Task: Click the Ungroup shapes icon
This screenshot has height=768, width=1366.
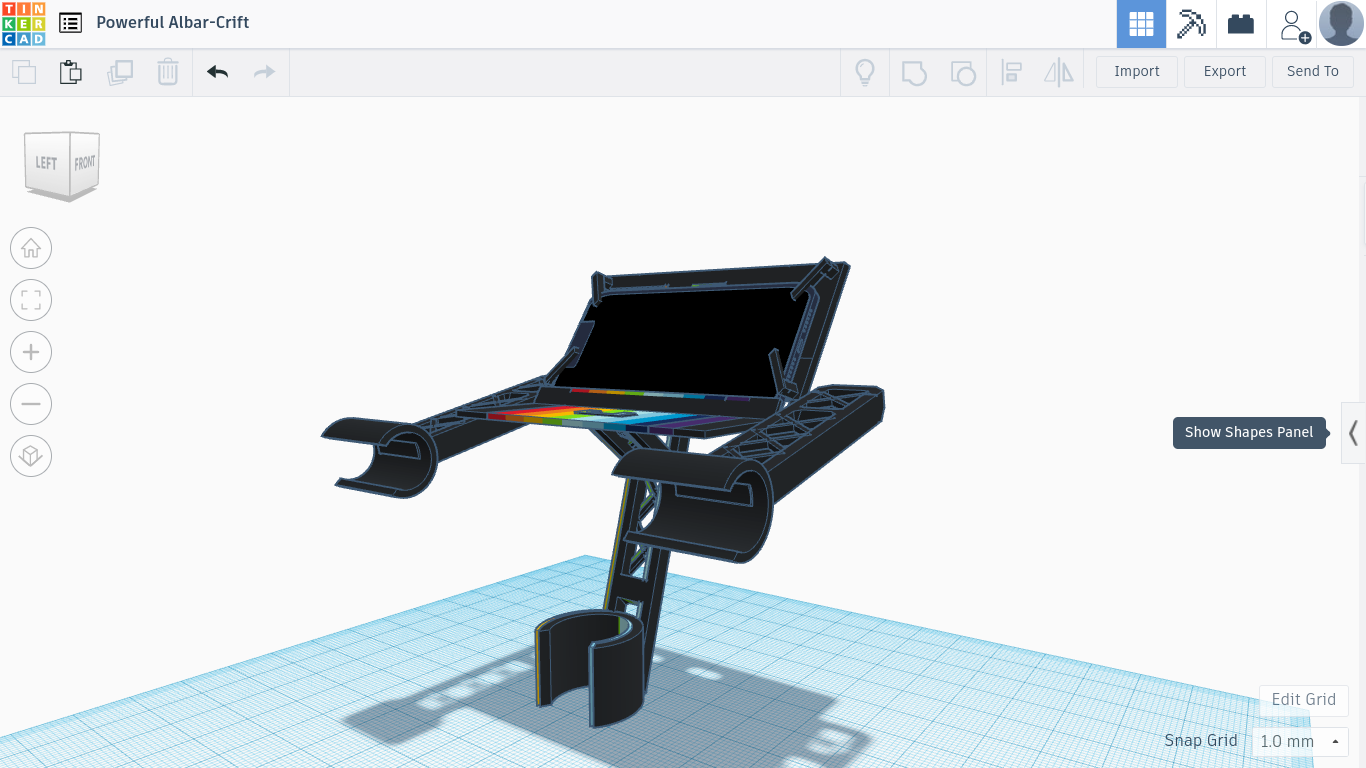Action: tap(962, 72)
